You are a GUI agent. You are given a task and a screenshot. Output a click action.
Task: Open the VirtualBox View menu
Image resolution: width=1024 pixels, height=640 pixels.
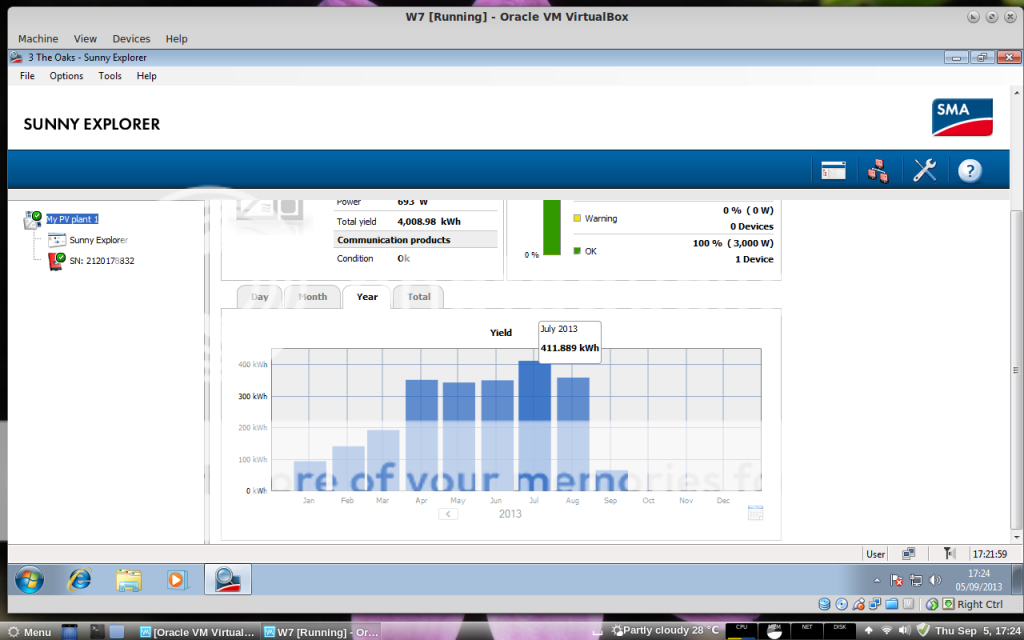pyautogui.click(x=85, y=39)
